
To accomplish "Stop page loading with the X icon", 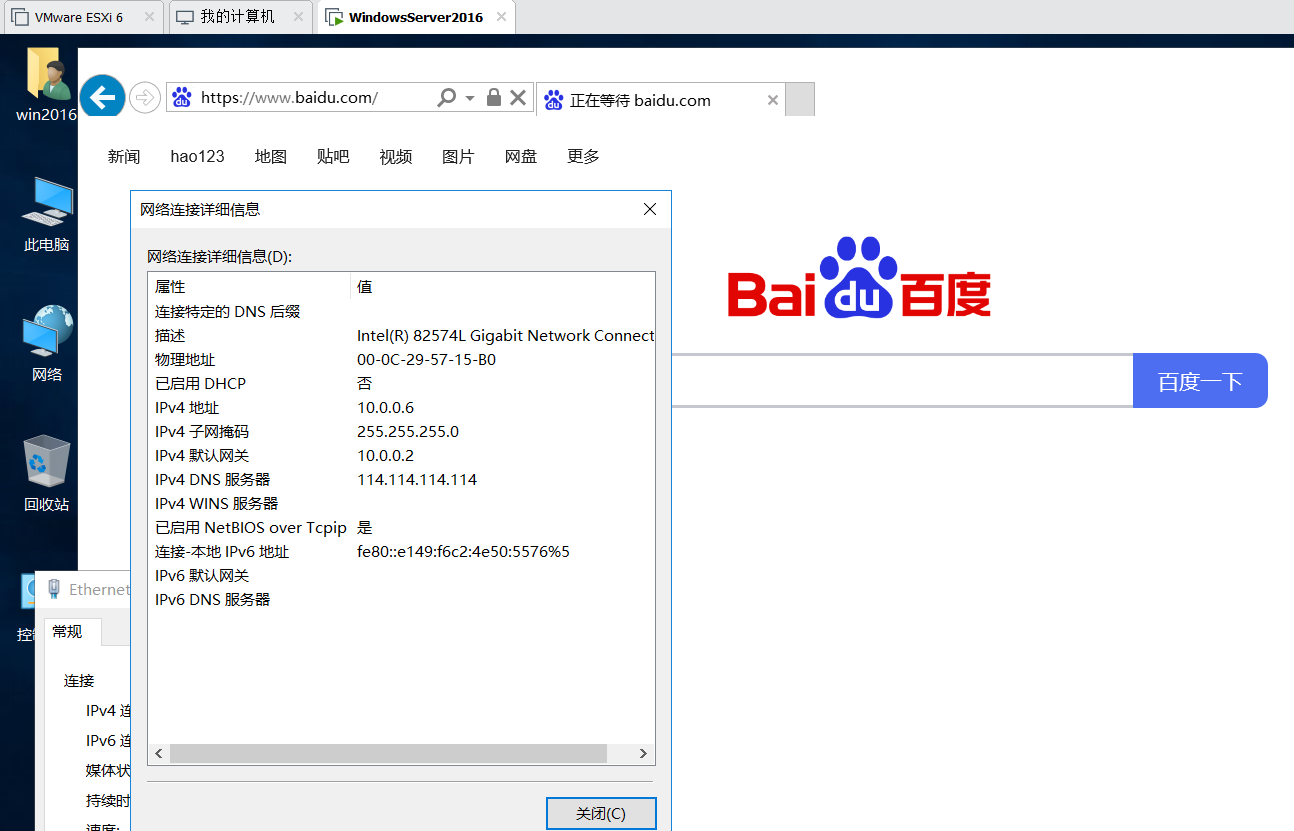I will click(x=518, y=97).
